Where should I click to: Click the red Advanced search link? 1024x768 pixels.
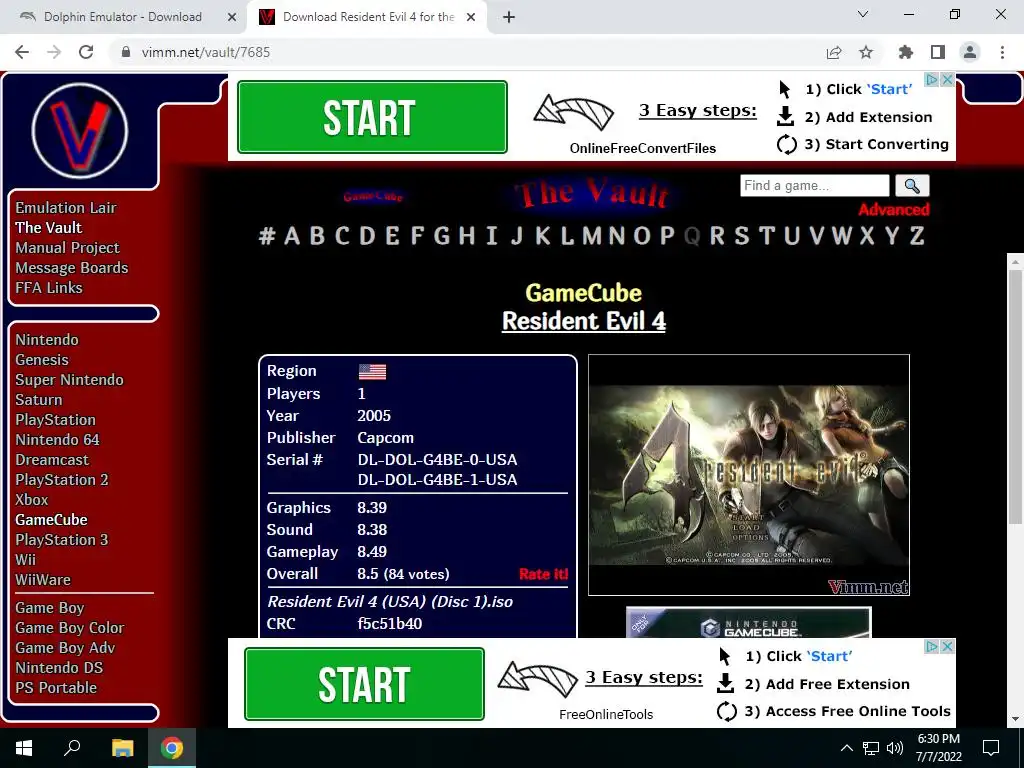coord(893,210)
